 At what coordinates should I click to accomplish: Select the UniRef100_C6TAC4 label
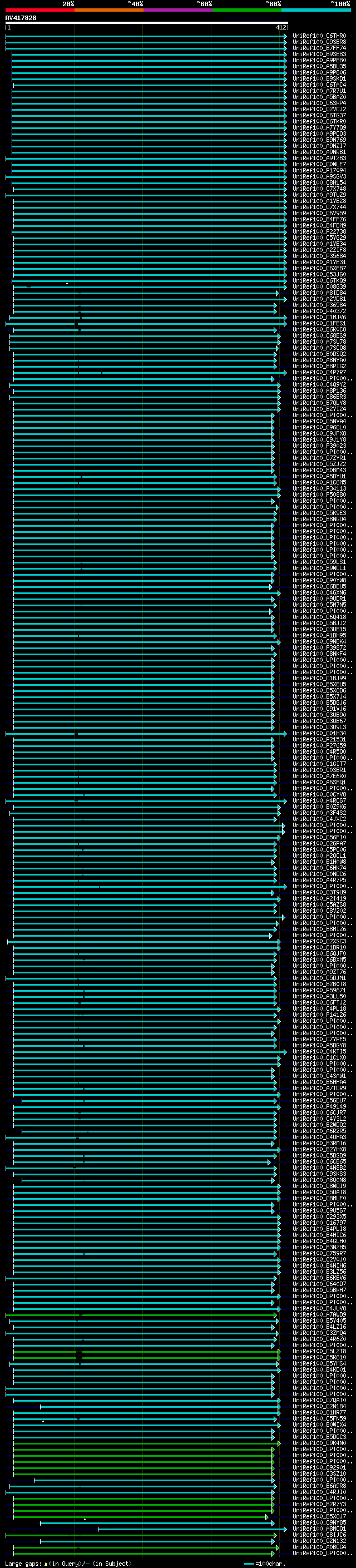point(319,85)
